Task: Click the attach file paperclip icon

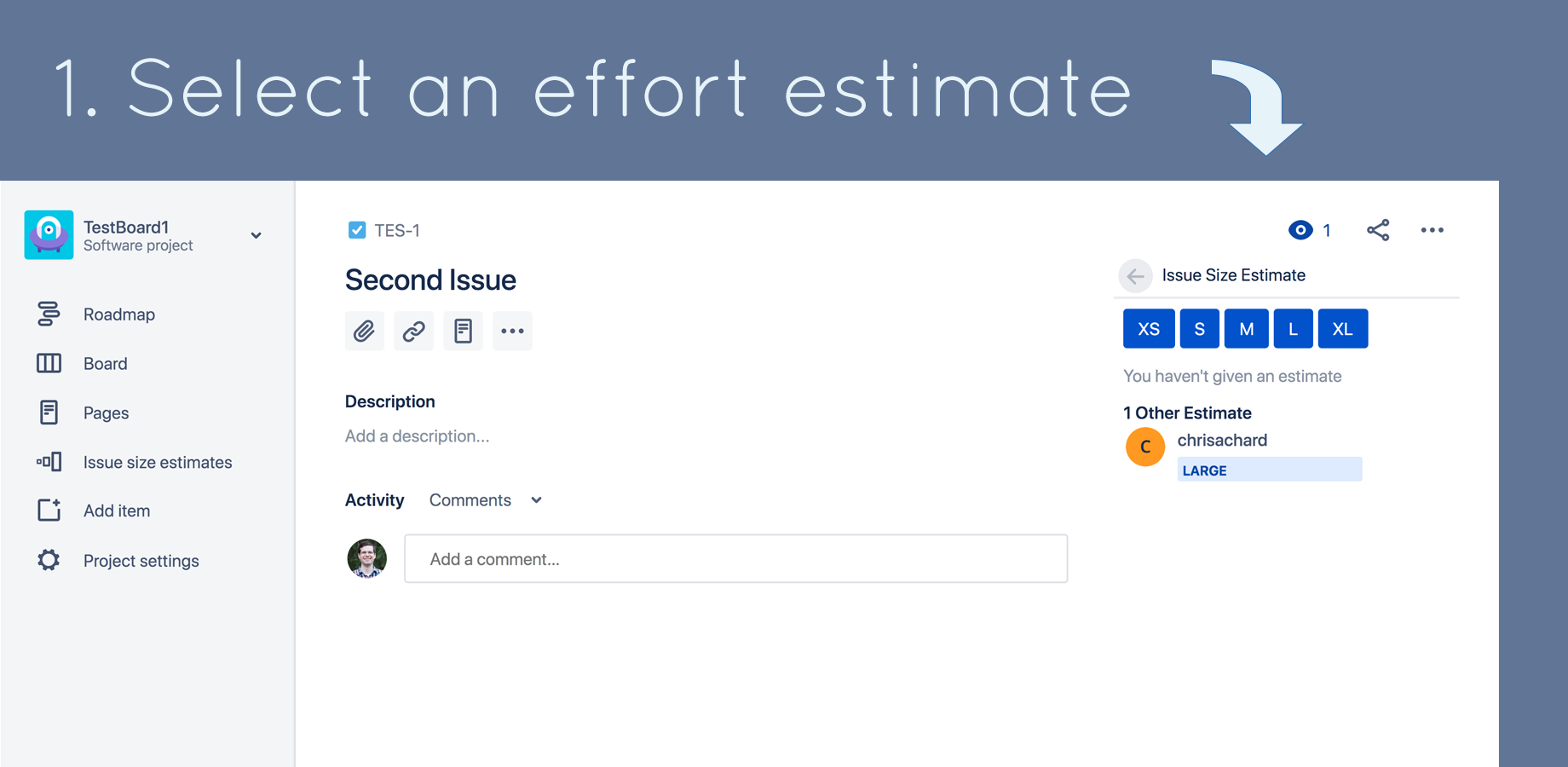Action: pyautogui.click(x=364, y=331)
